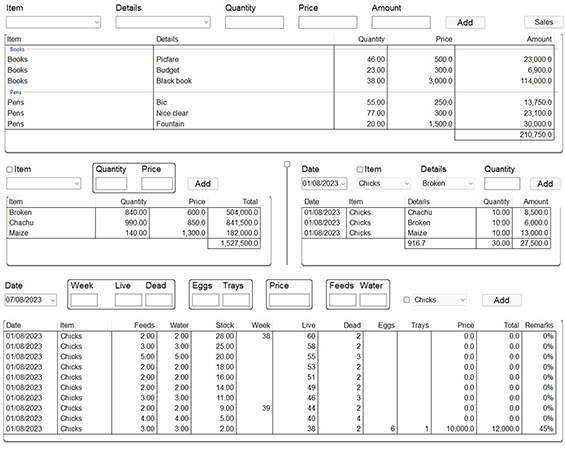Click the Eggs input field
Image resolution: width=565 pixels, height=452 pixels.
(205, 300)
